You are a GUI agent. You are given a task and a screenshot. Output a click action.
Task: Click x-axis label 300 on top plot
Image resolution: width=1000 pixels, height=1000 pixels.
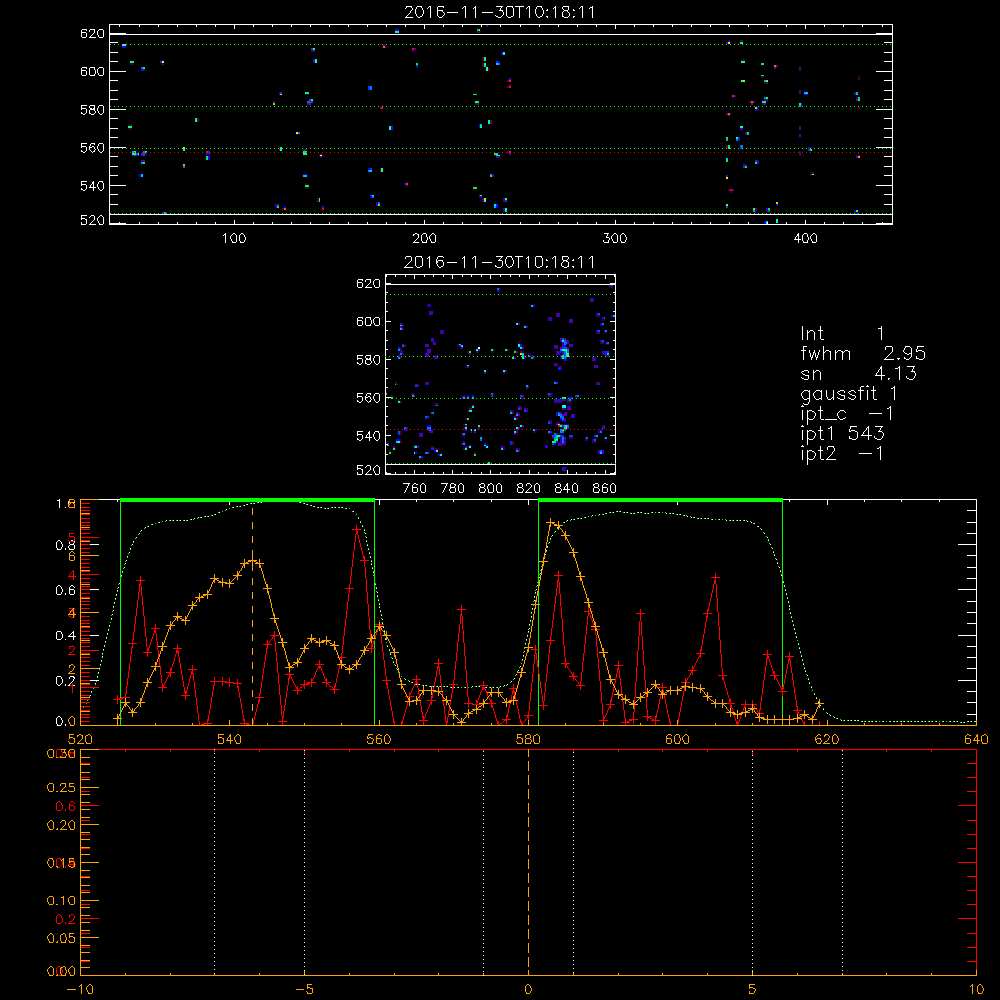coord(615,238)
